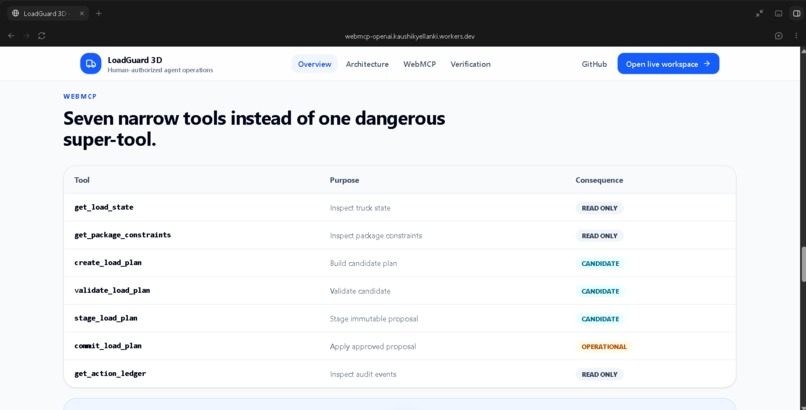This screenshot has width=806, height=410.
Task: Toggle the sidebar panel icon at top right
Action: click(x=796, y=13)
